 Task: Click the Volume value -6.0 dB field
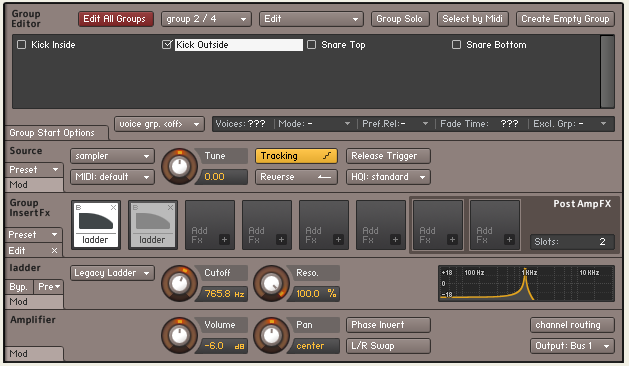tap(223, 346)
